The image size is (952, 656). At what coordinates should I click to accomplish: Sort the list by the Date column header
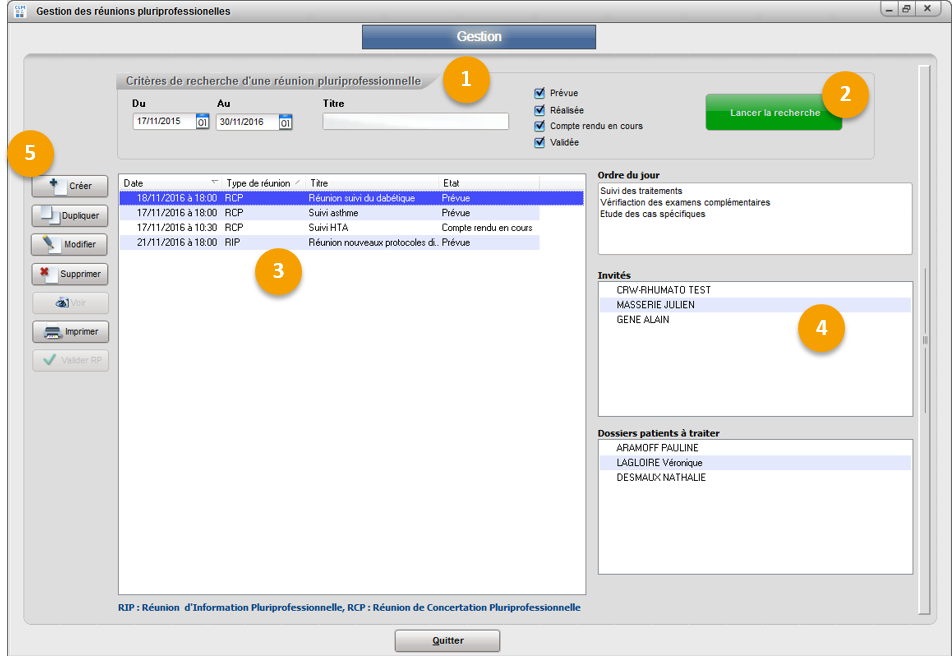(170, 183)
